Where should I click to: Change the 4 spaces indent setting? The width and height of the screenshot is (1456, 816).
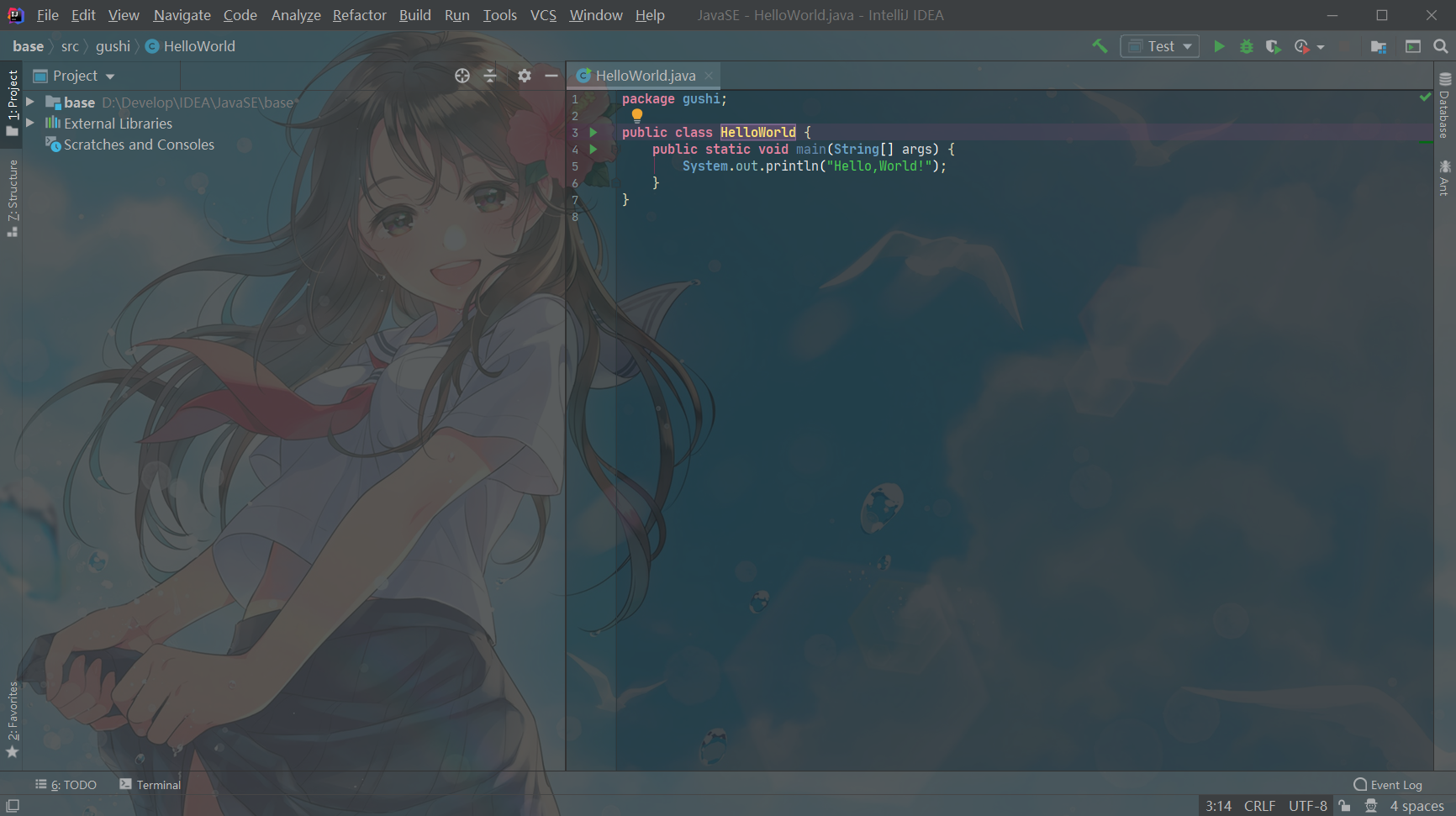pos(1416,806)
